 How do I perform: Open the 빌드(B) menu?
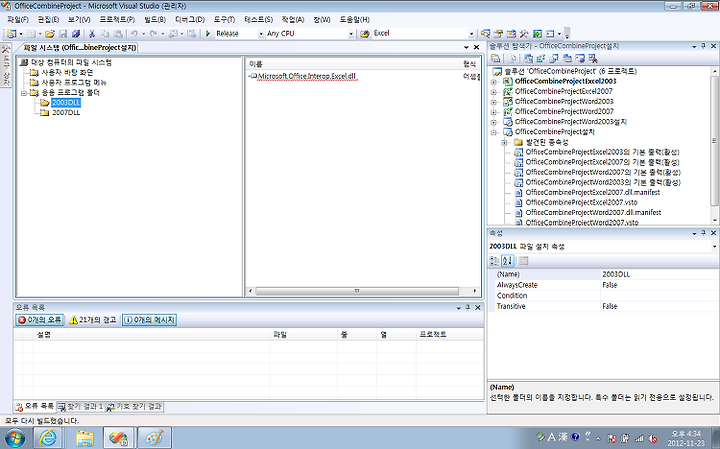click(155, 19)
